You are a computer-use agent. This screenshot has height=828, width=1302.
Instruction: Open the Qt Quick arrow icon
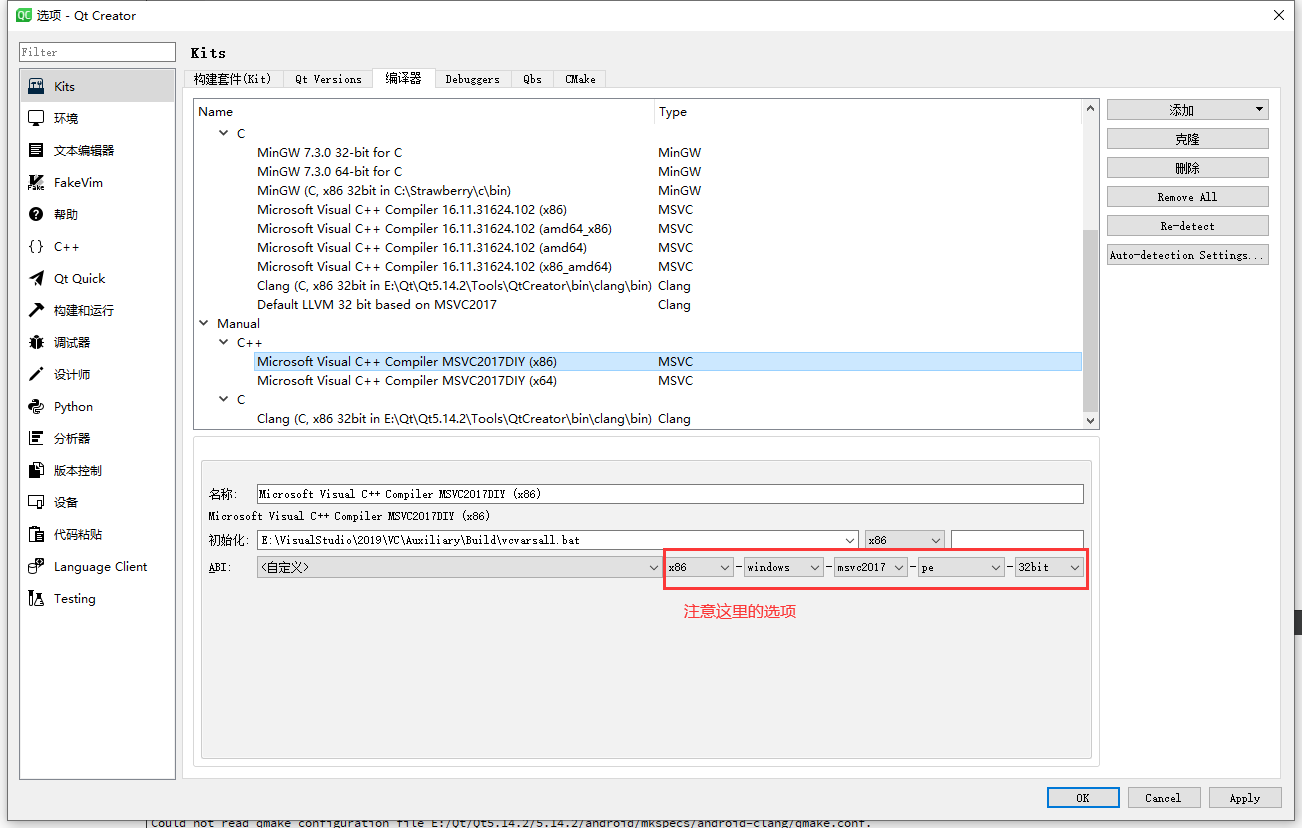coord(36,278)
